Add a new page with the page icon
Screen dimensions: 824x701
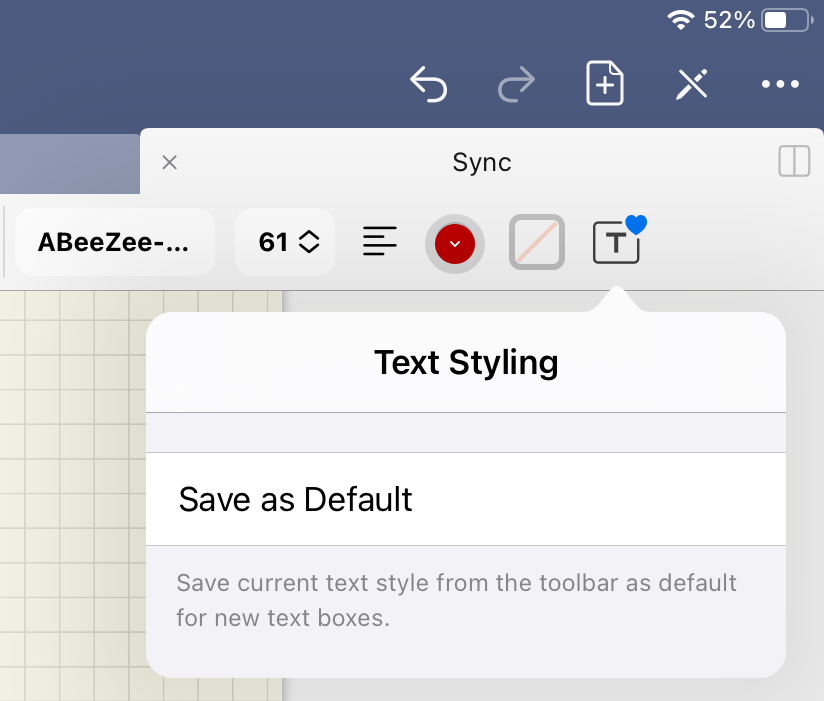click(604, 84)
